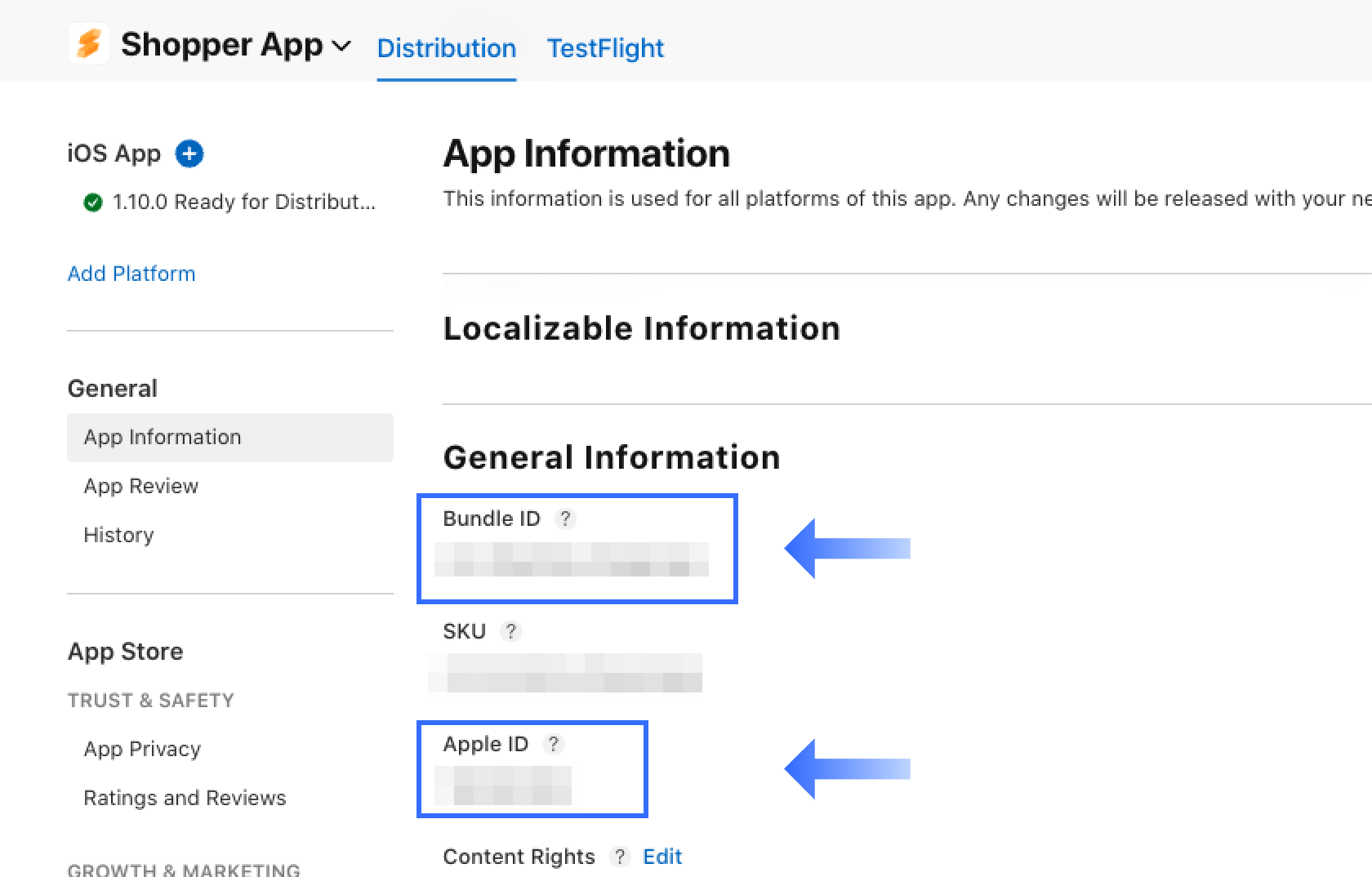This screenshot has width=1372, height=877.
Task: Click Edit next to Content Rights
Action: tap(662, 857)
